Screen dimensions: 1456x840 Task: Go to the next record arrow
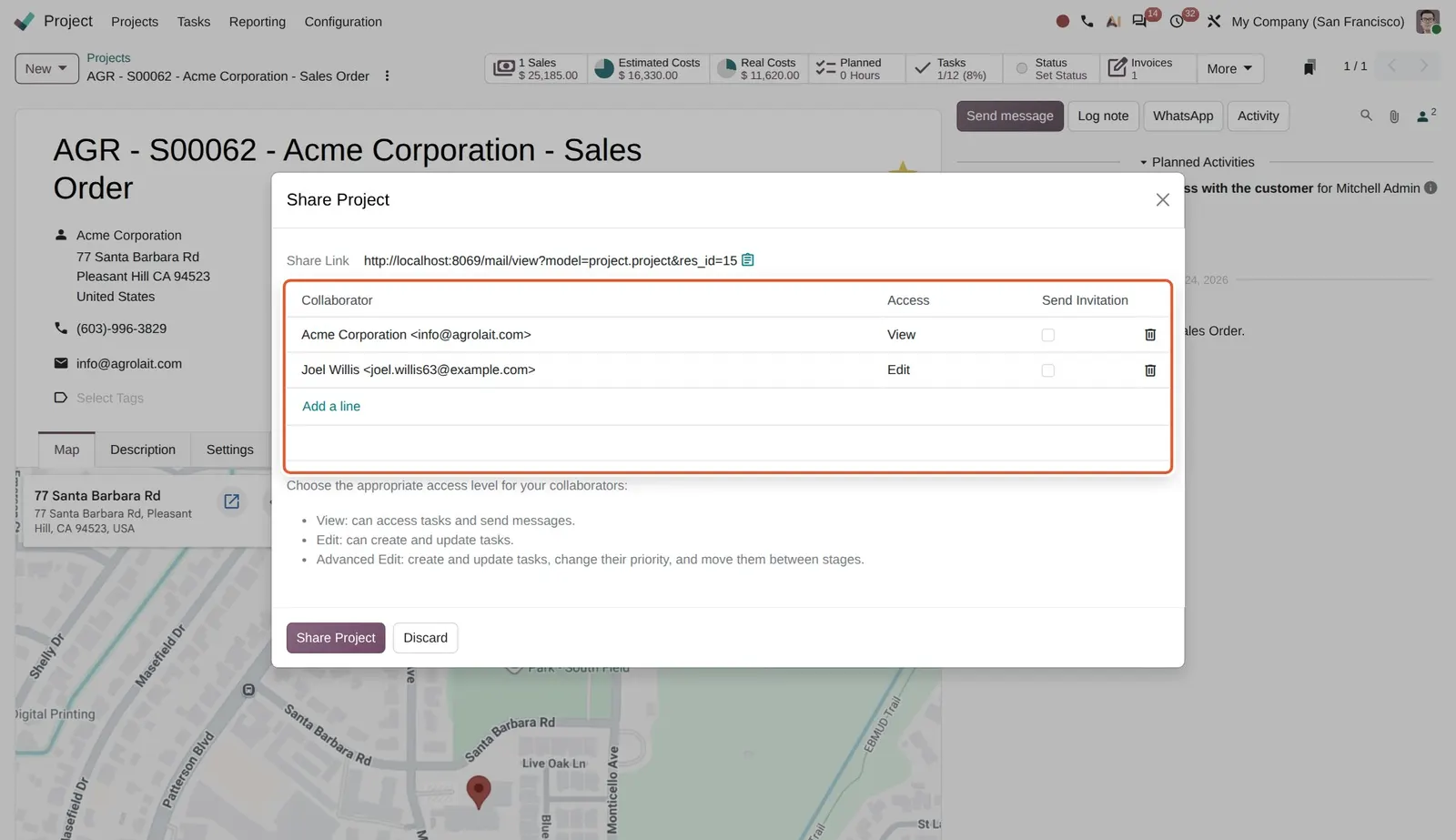click(x=1424, y=66)
